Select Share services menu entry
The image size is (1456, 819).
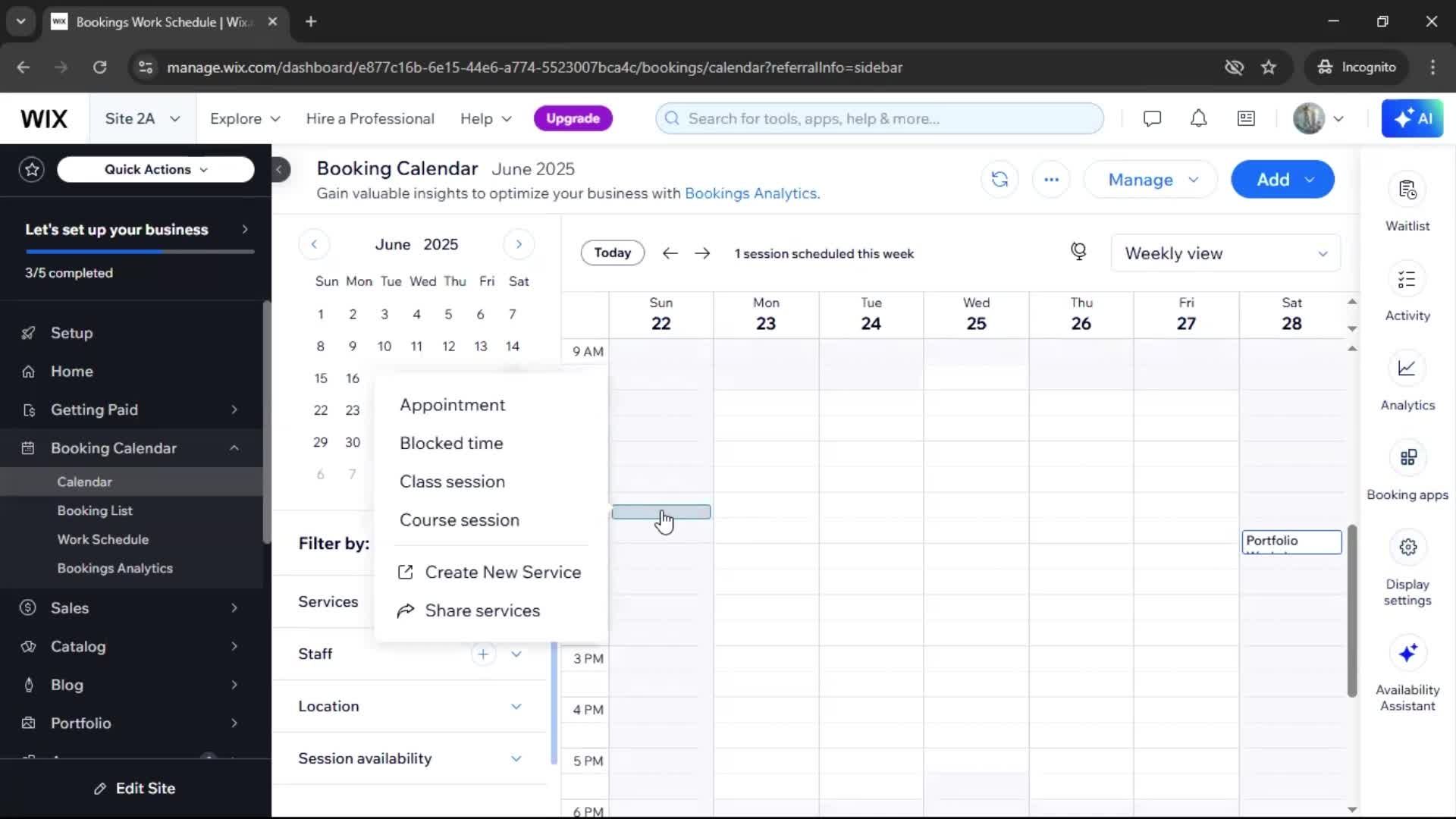469,610
